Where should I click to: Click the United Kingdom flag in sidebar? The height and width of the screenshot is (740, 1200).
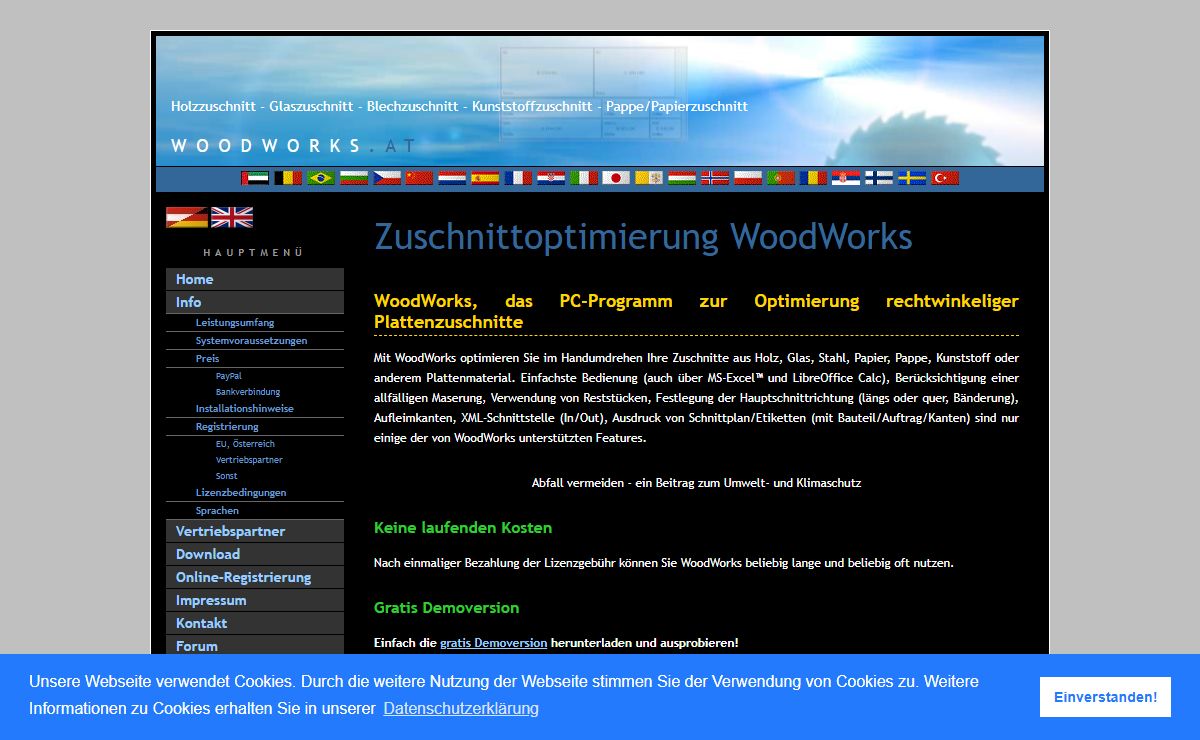232,218
